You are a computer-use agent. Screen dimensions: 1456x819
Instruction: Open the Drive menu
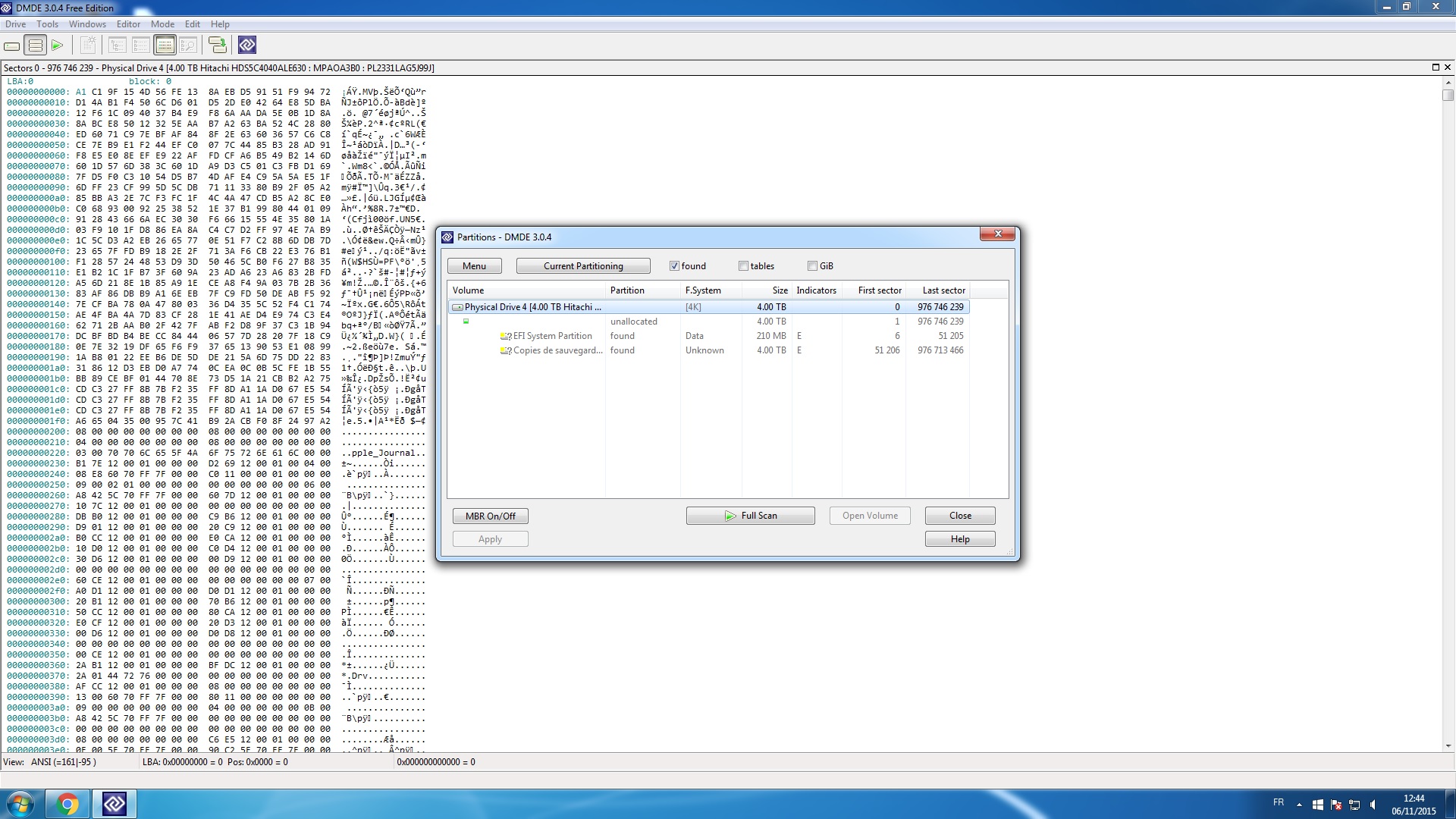15,24
